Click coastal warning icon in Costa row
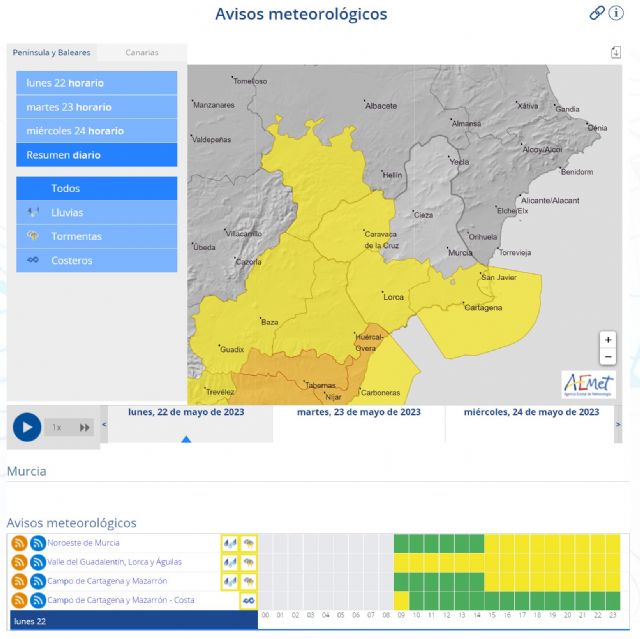640x639 pixels. (248, 601)
